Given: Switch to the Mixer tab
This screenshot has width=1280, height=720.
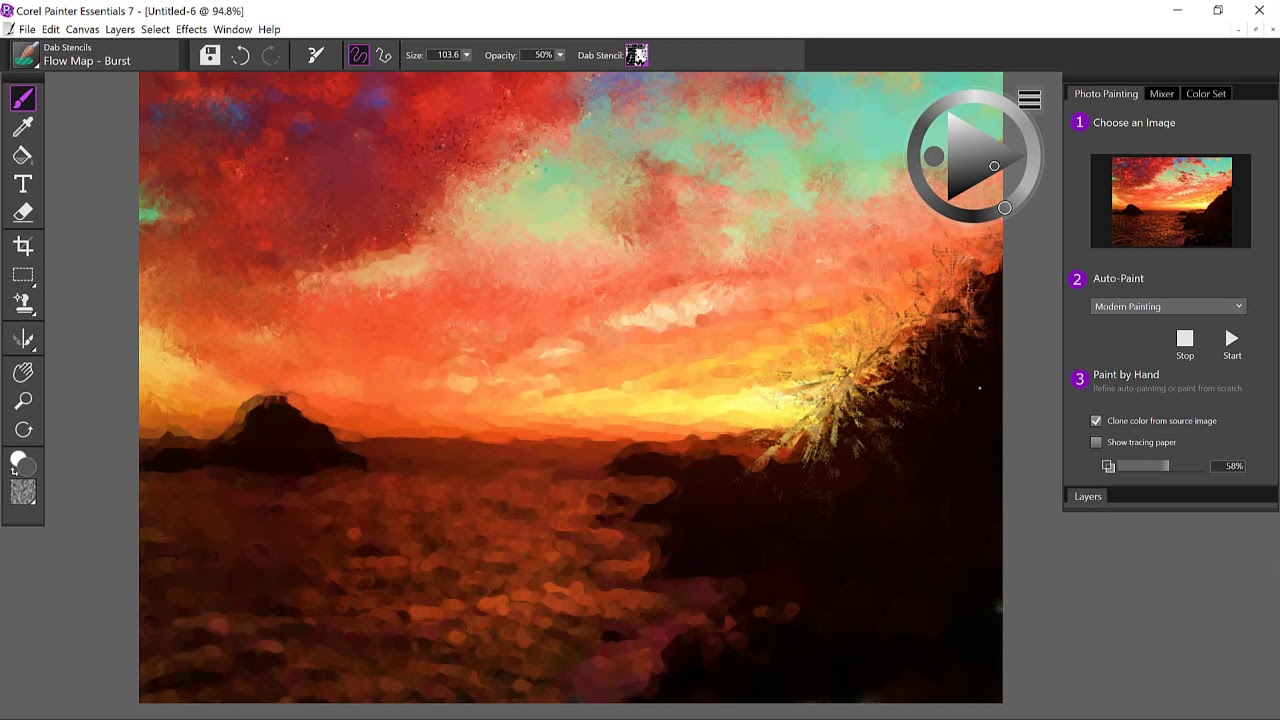Looking at the screenshot, I should tap(1162, 93).
